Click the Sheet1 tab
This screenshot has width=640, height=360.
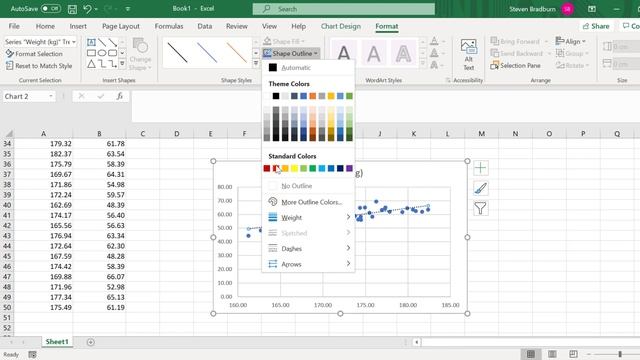pos(57,342)
